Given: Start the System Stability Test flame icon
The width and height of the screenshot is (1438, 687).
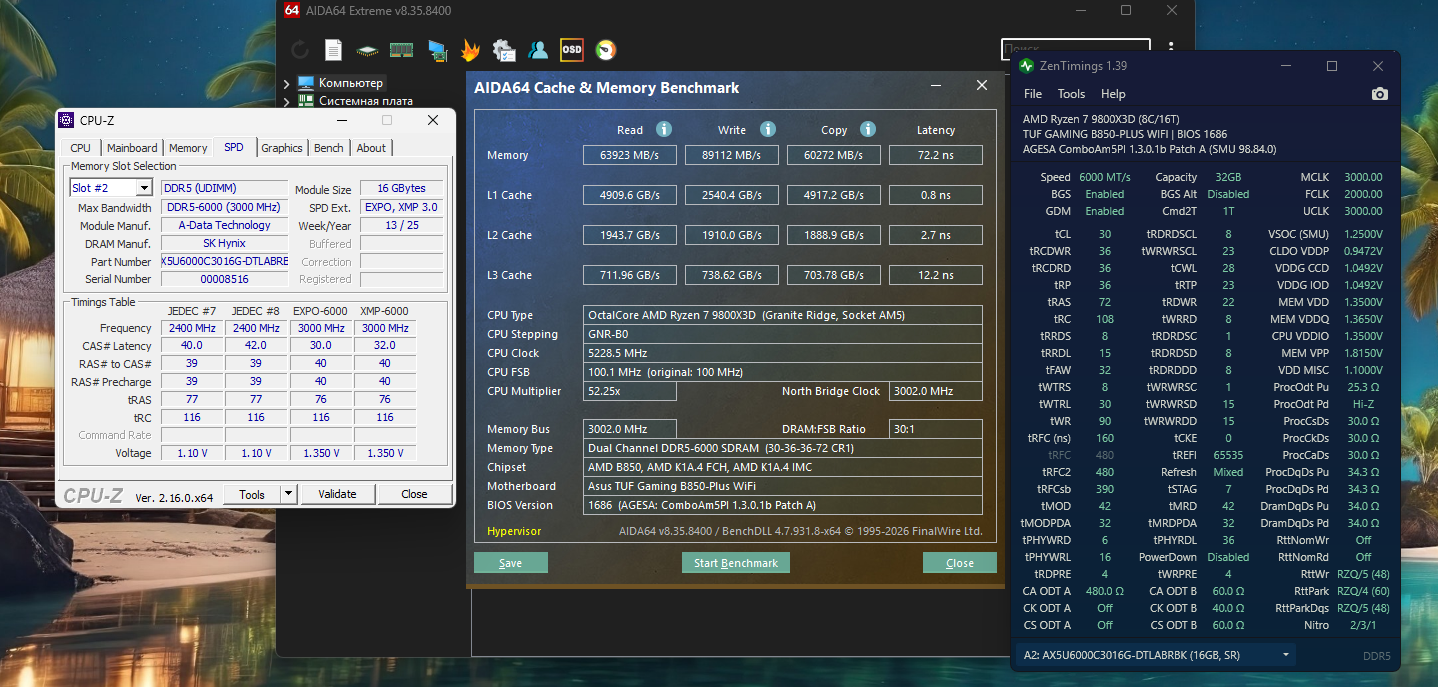Looking at the screenshot, I should coord(470,50).
